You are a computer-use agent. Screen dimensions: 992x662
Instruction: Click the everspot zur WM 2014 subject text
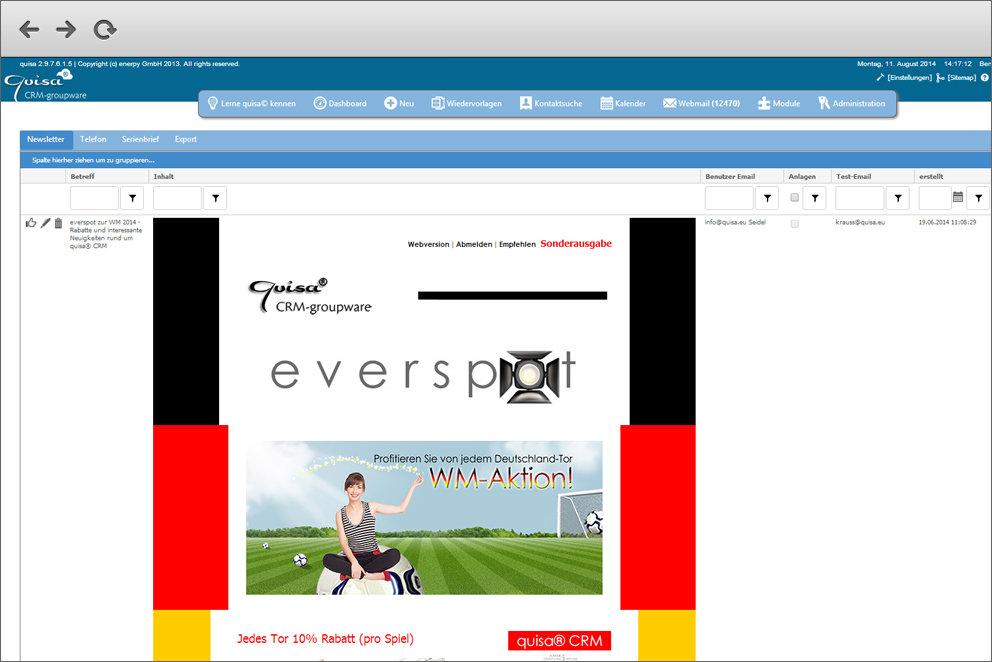tap(106, 234)
